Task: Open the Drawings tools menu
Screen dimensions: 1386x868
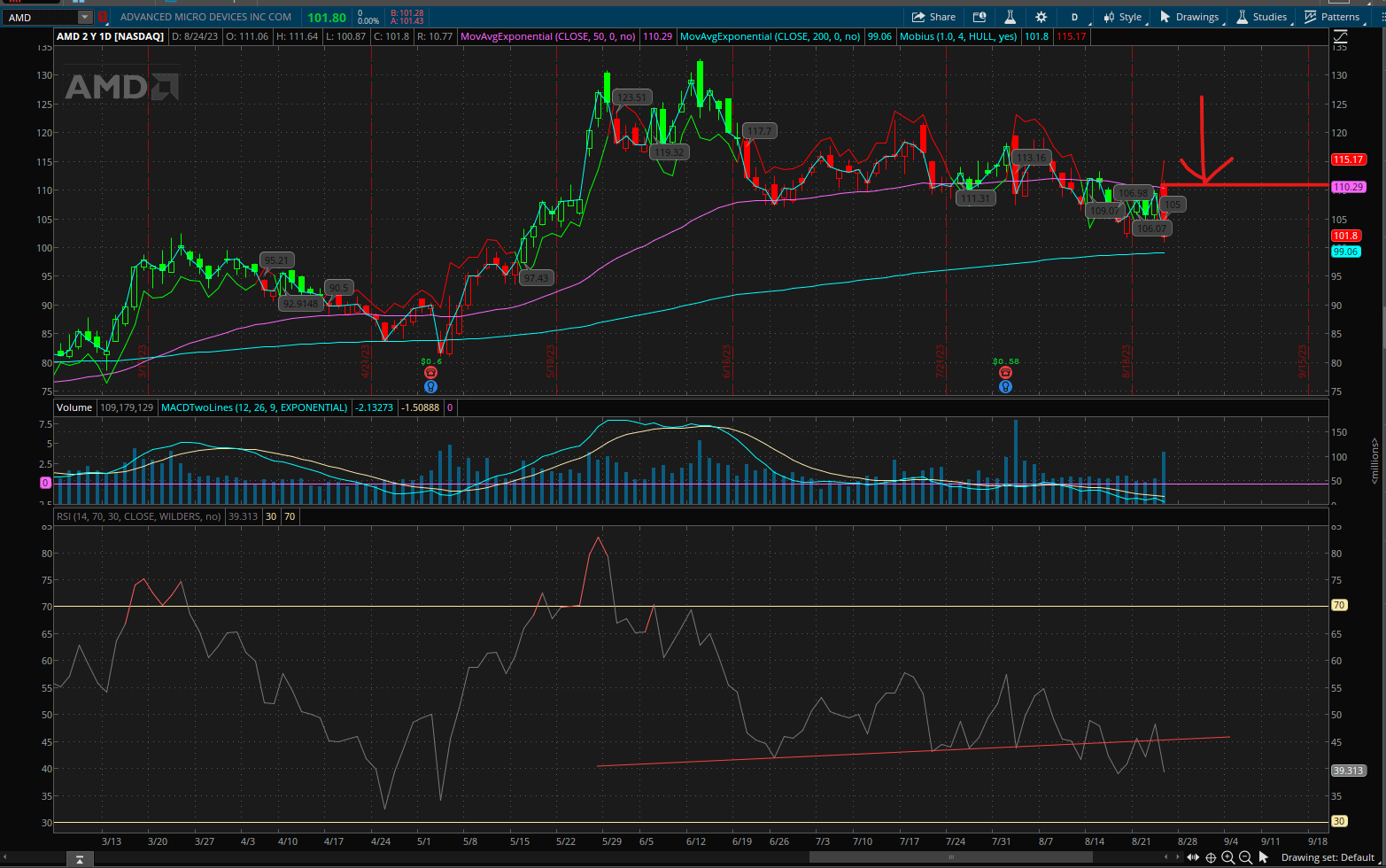Action: tap(1189, 17)
